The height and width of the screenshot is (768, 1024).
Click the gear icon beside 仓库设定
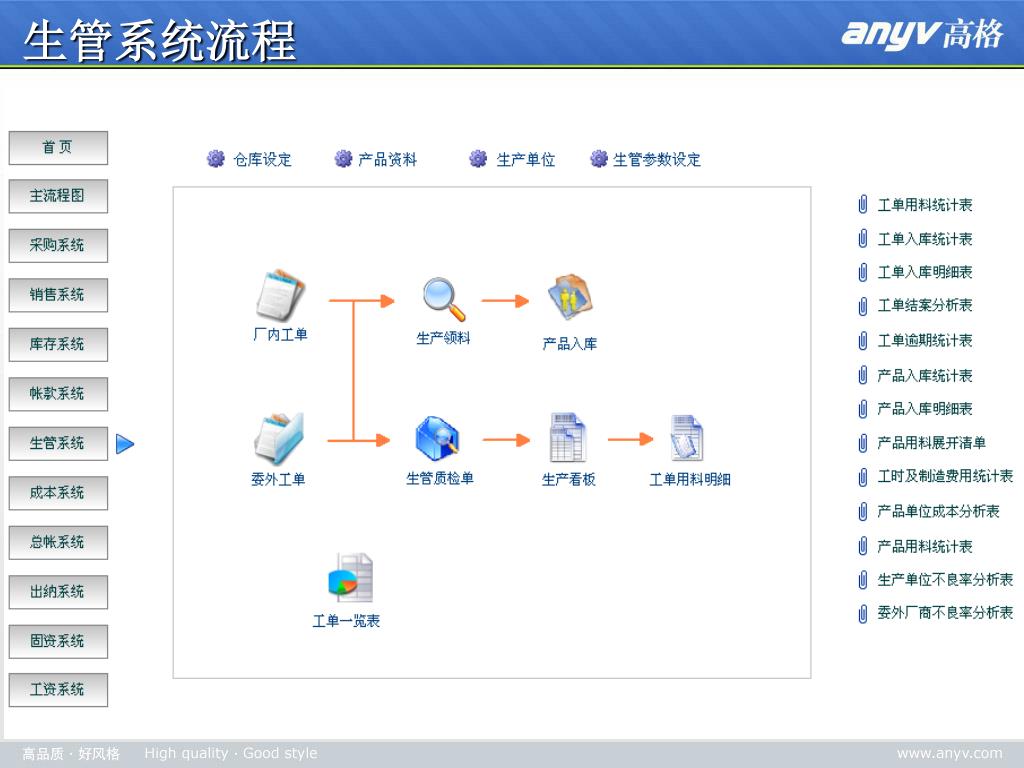(216, 159)
